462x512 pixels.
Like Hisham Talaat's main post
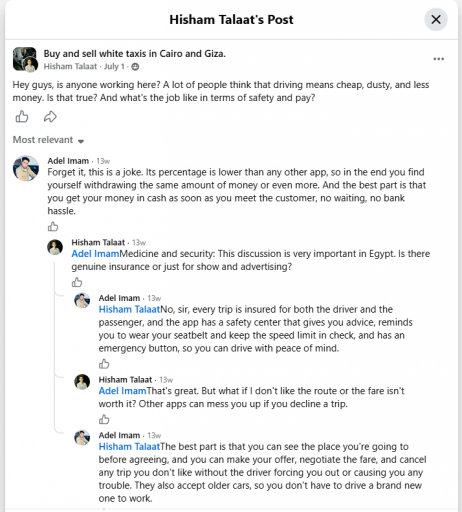(22, 117)
